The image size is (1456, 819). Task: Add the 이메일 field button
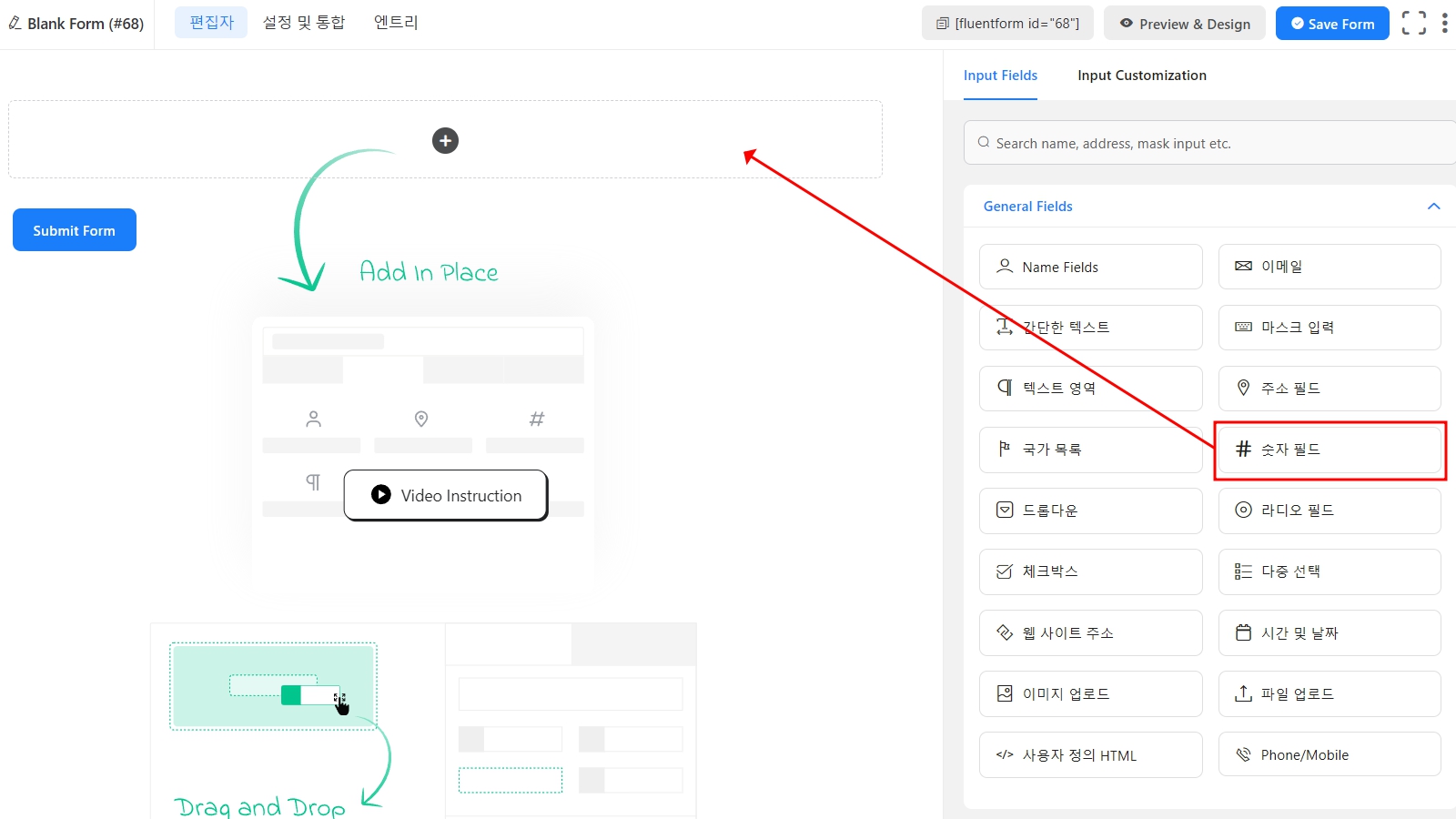coord(1330,267)
